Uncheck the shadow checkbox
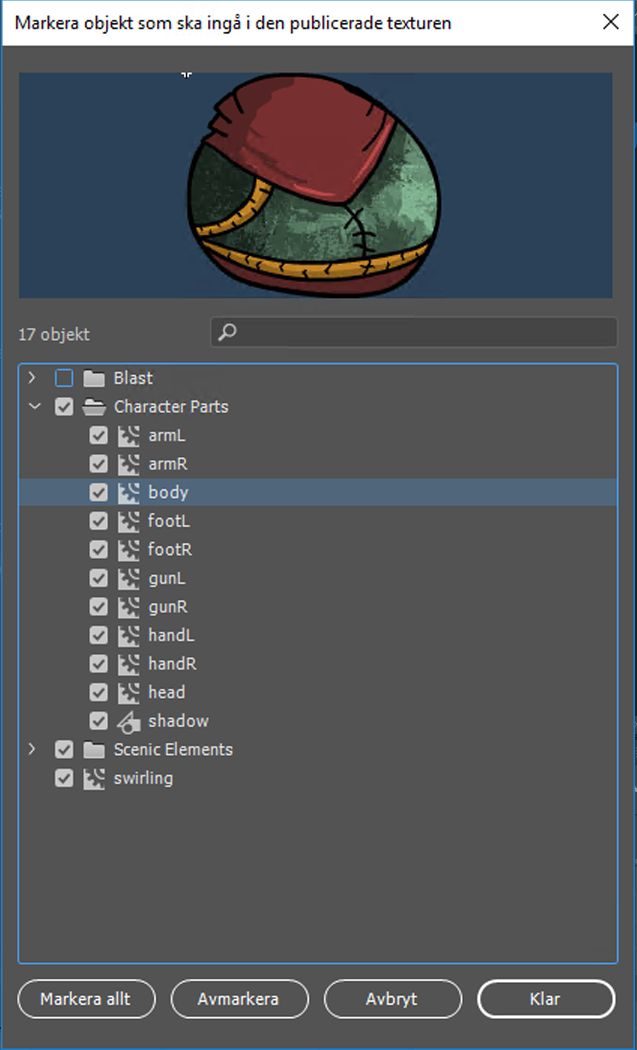 click(98, 721)
